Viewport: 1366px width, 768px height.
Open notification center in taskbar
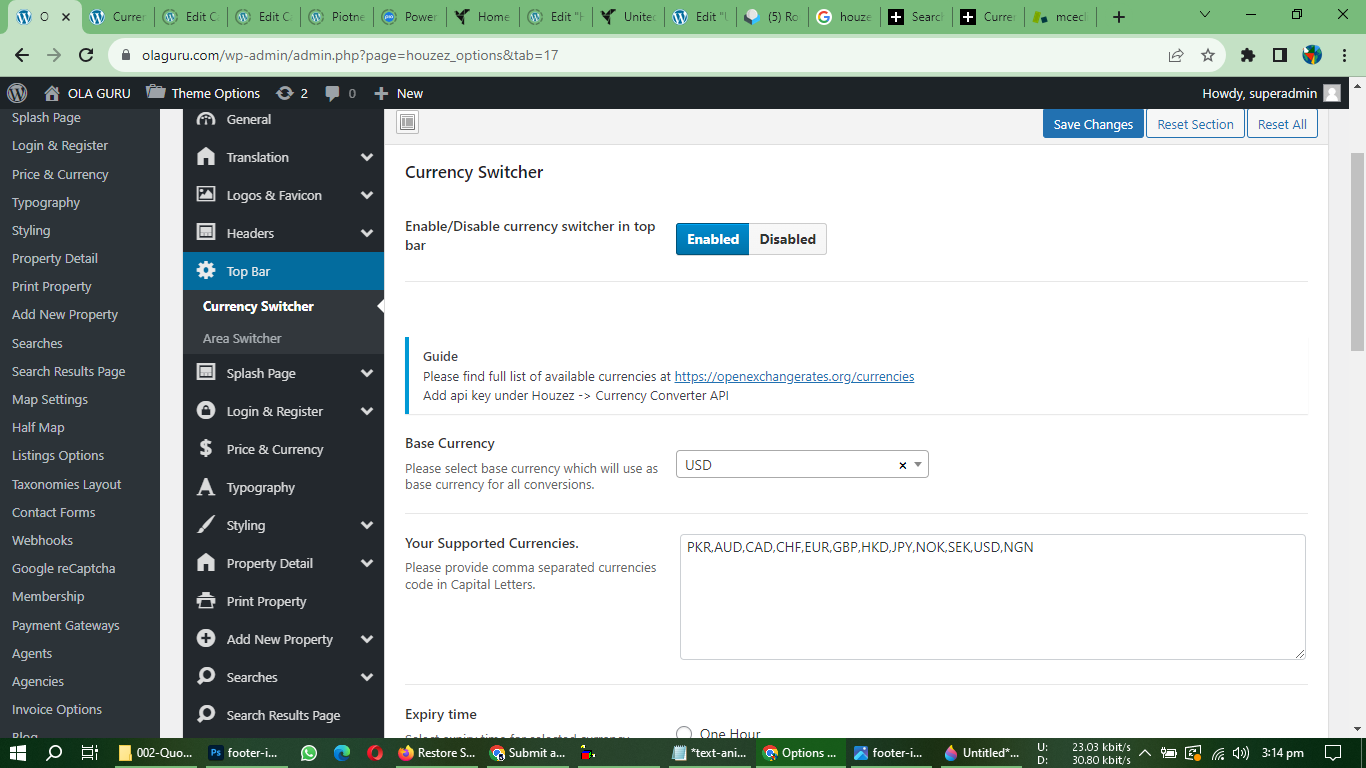[1333, 753]
